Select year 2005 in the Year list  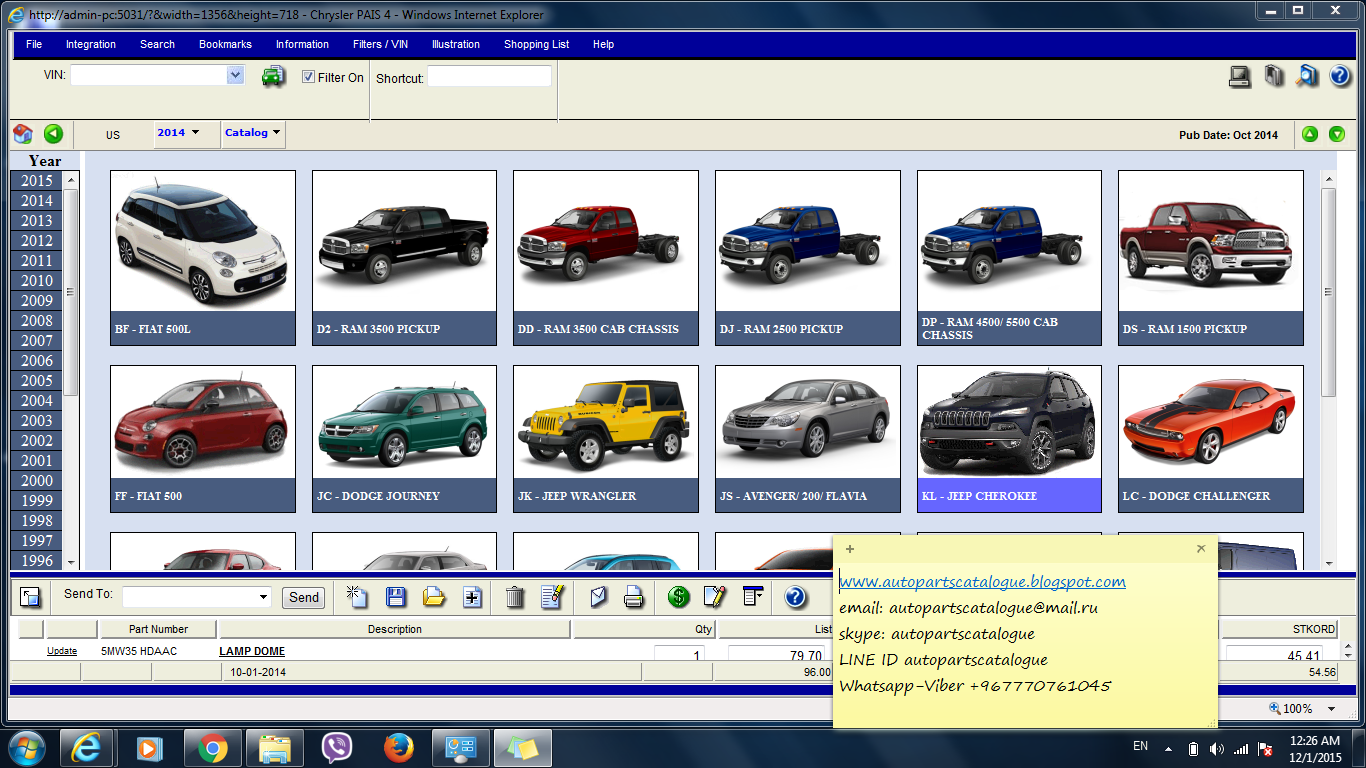tap(37, 381)
